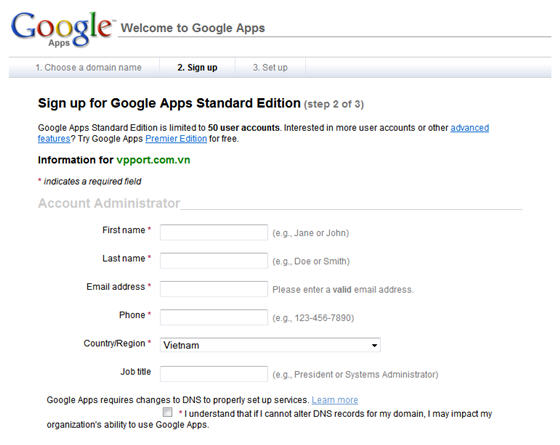Click the '(e.g., Doe or Smith)' hint
This screenshot has width=560, height=445.
[311, 261]
